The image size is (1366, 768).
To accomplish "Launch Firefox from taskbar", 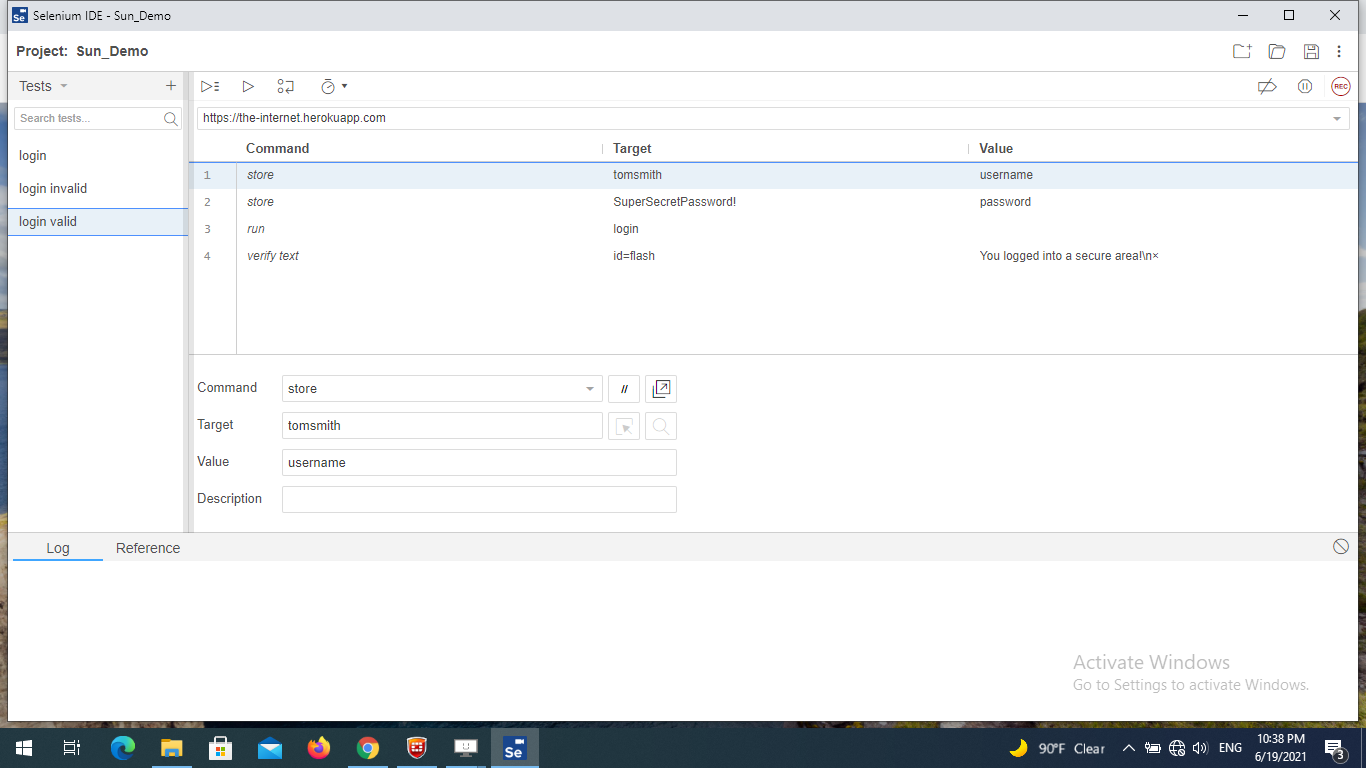I will (319, 748).
